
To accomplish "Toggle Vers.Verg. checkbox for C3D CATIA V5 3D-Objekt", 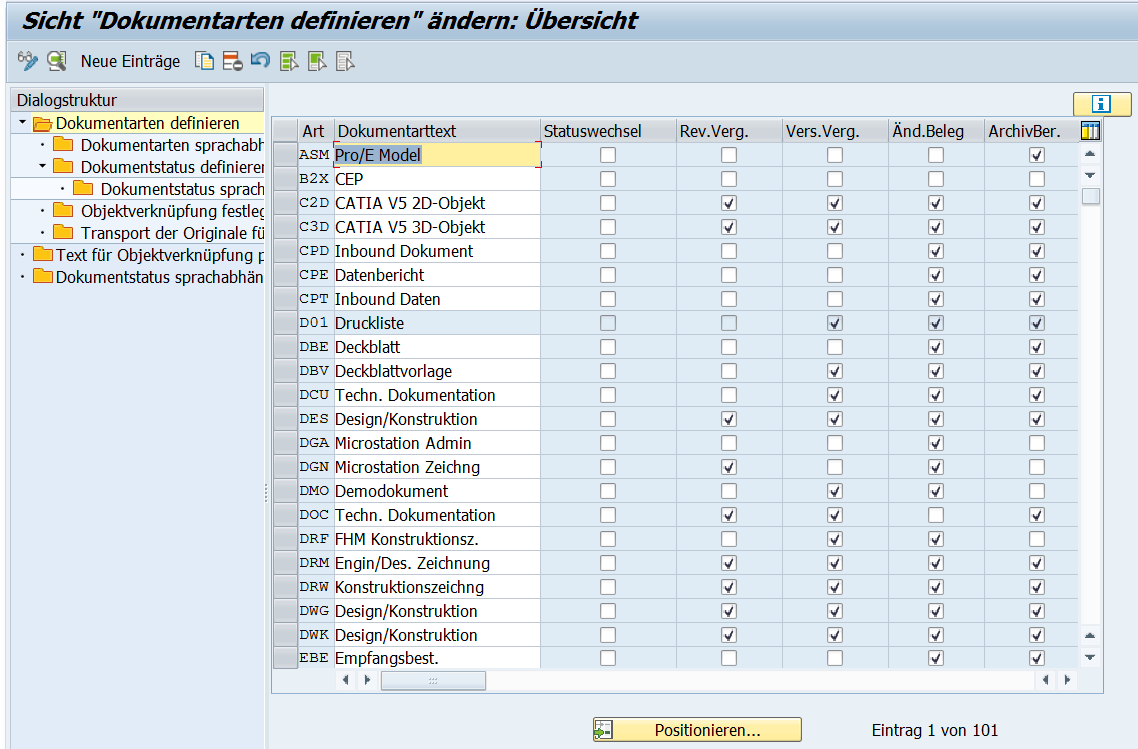I will [x=835, y=227].
